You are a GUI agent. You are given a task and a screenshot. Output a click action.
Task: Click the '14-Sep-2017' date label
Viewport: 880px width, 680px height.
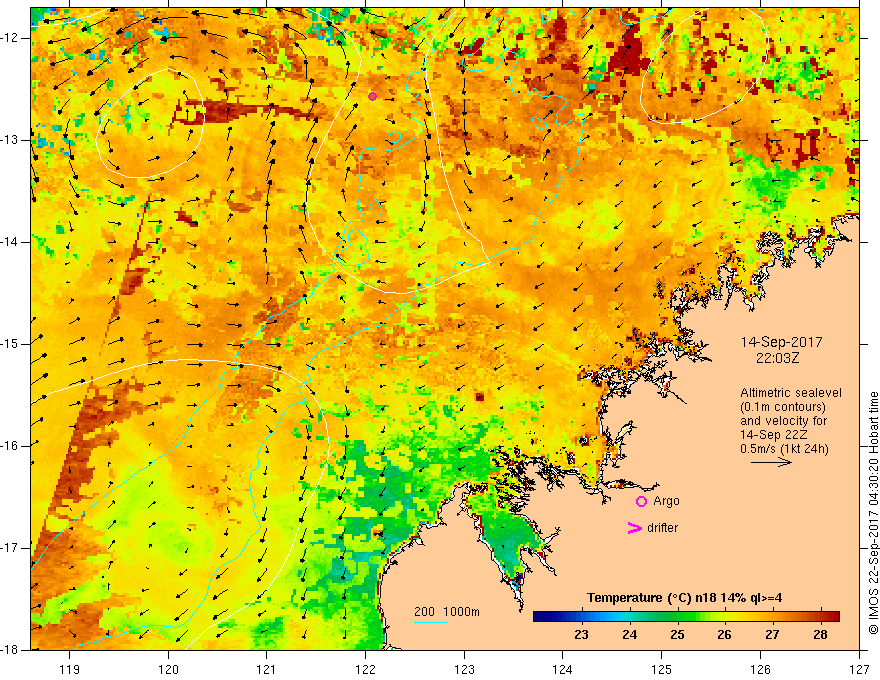tap(781, 342)
